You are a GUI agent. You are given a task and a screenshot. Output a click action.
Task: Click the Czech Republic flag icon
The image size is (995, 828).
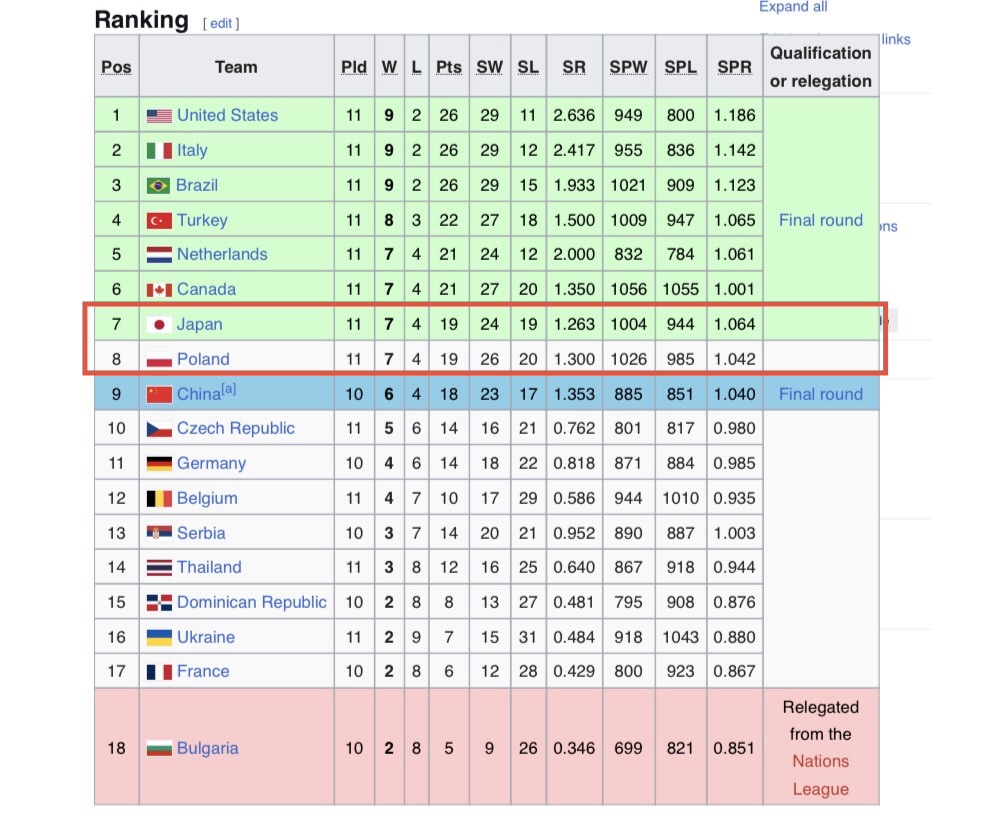159,430
